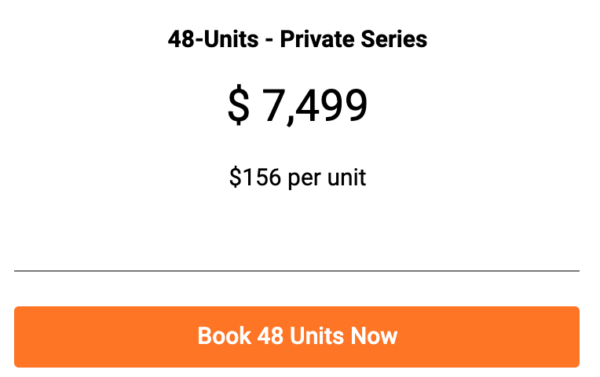Viewport: 600px width, 377px height.
Task: Click the $156 per unit label
Action: coord(297,177)
